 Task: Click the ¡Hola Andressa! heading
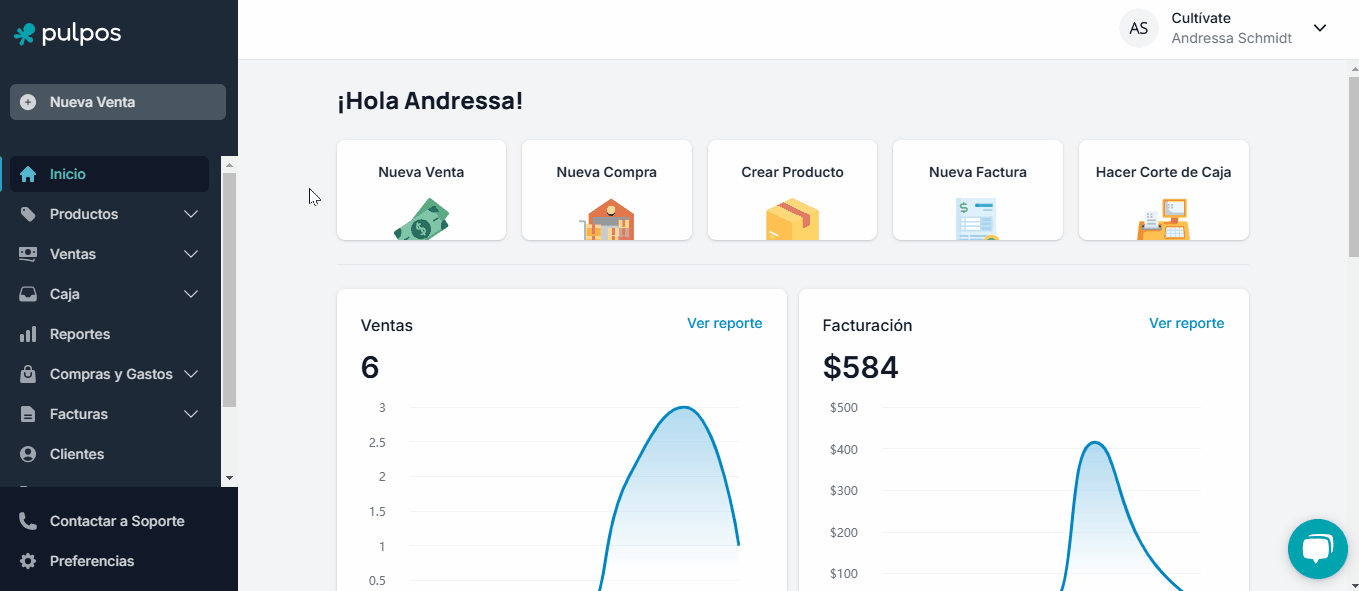pyautogui.click(x=430, y=101)
